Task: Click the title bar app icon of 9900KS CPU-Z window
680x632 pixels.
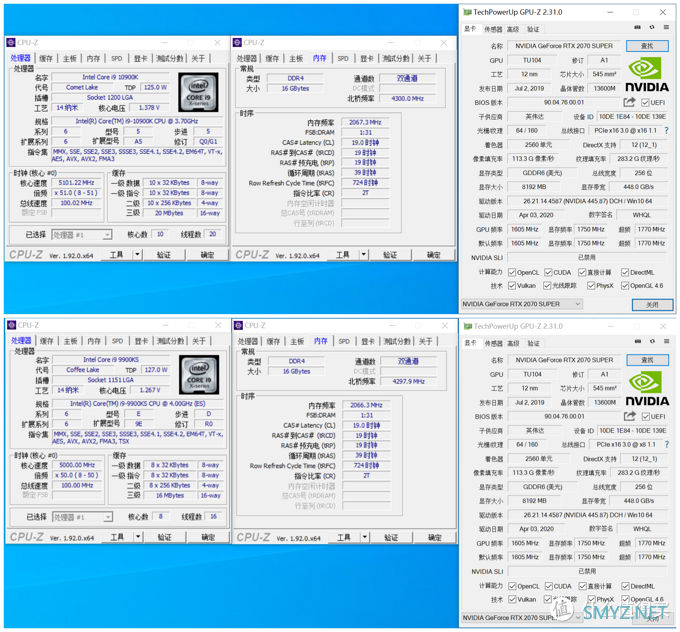Action: coord(12,325)
